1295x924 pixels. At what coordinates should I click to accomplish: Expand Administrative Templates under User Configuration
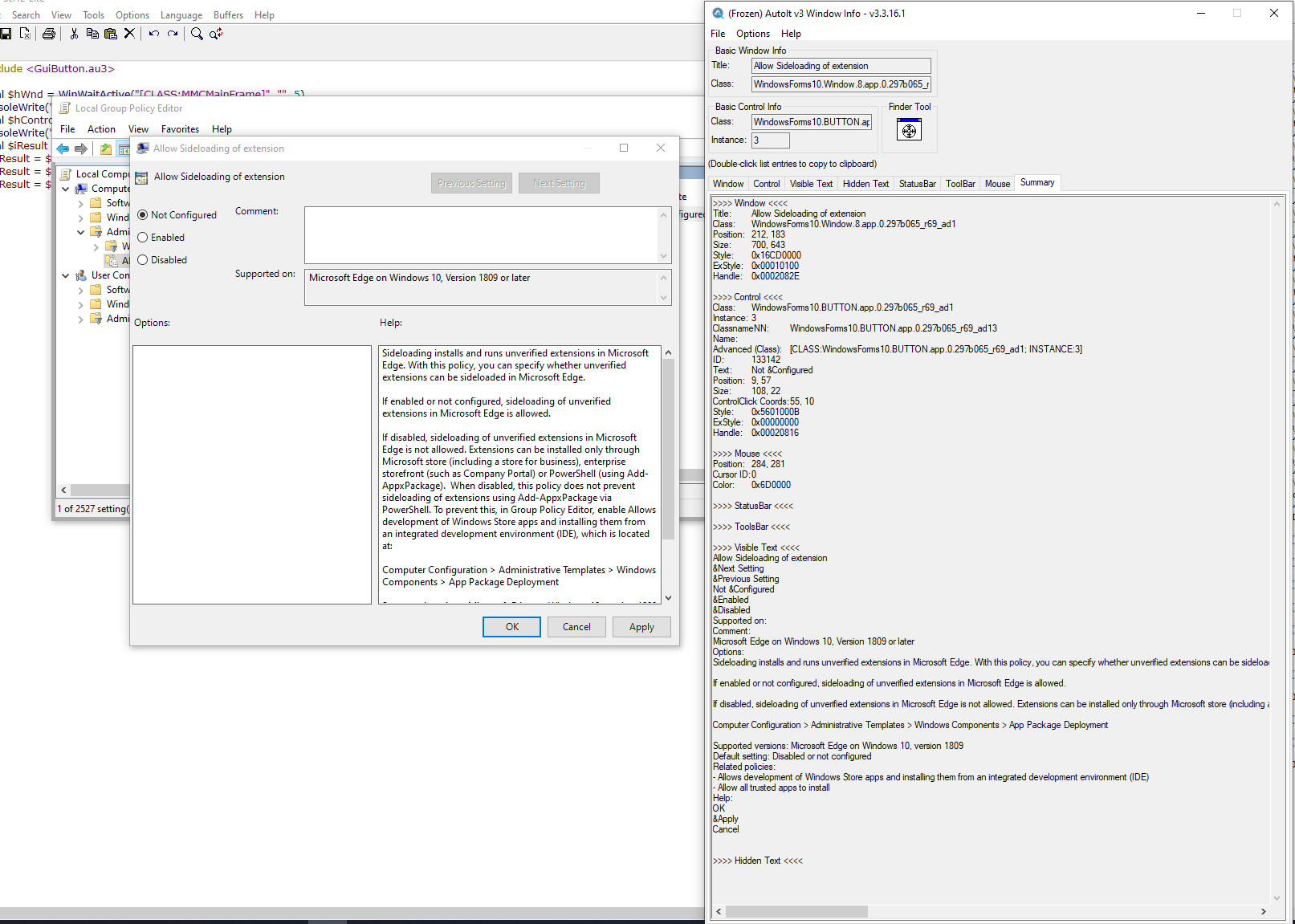[80, 319]
